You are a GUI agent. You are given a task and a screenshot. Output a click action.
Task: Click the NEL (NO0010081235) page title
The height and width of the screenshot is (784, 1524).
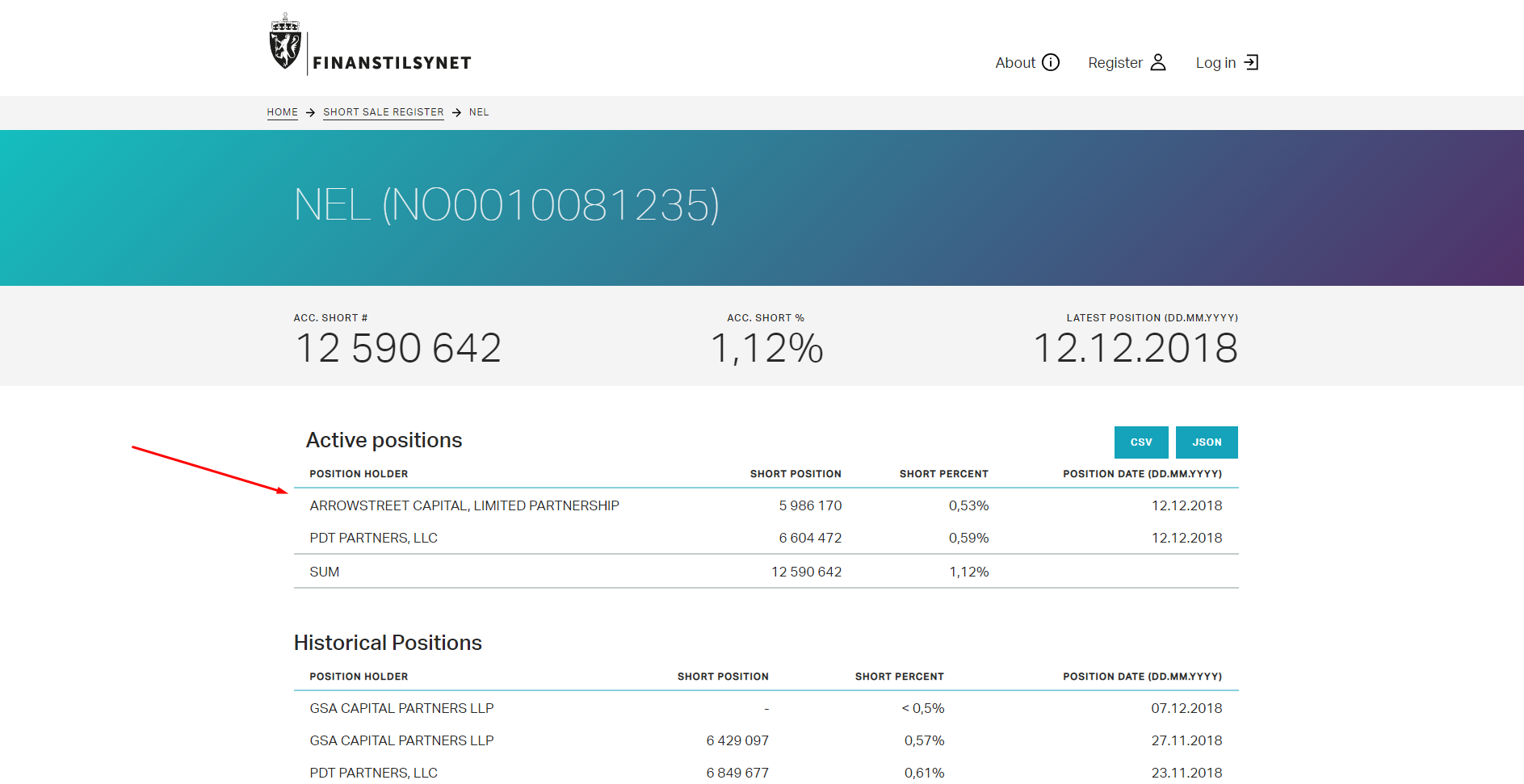pos(506,205)
